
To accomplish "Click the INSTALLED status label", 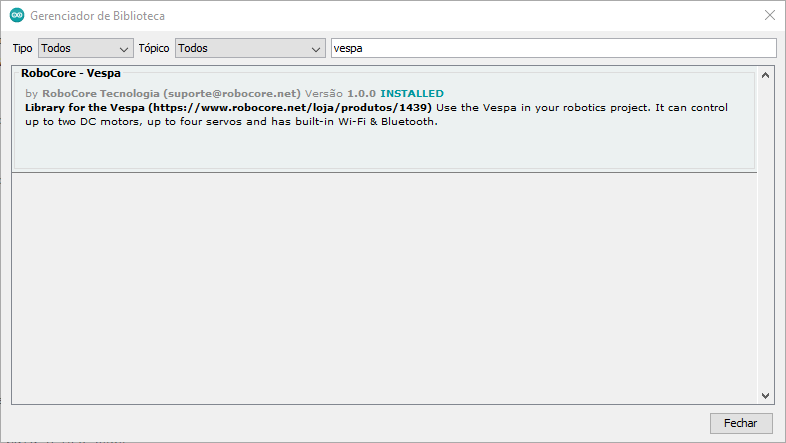I will click(x=412, y=94).
